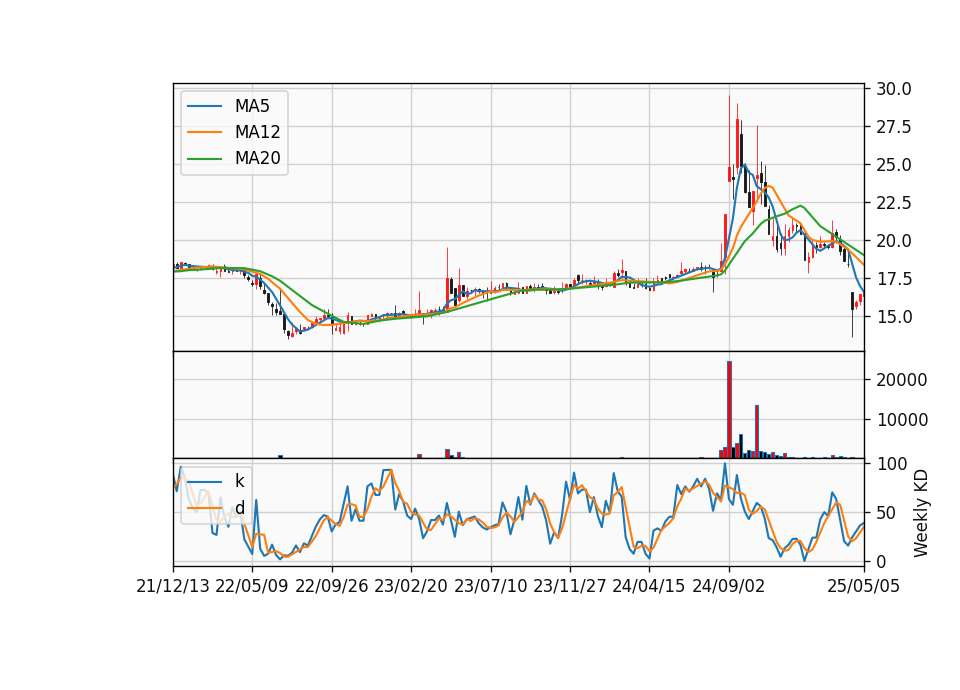Viewport: 960px width, 690px height.
Task: Click the 24/04/15 date axis label
Action: (x=648, y=586)
